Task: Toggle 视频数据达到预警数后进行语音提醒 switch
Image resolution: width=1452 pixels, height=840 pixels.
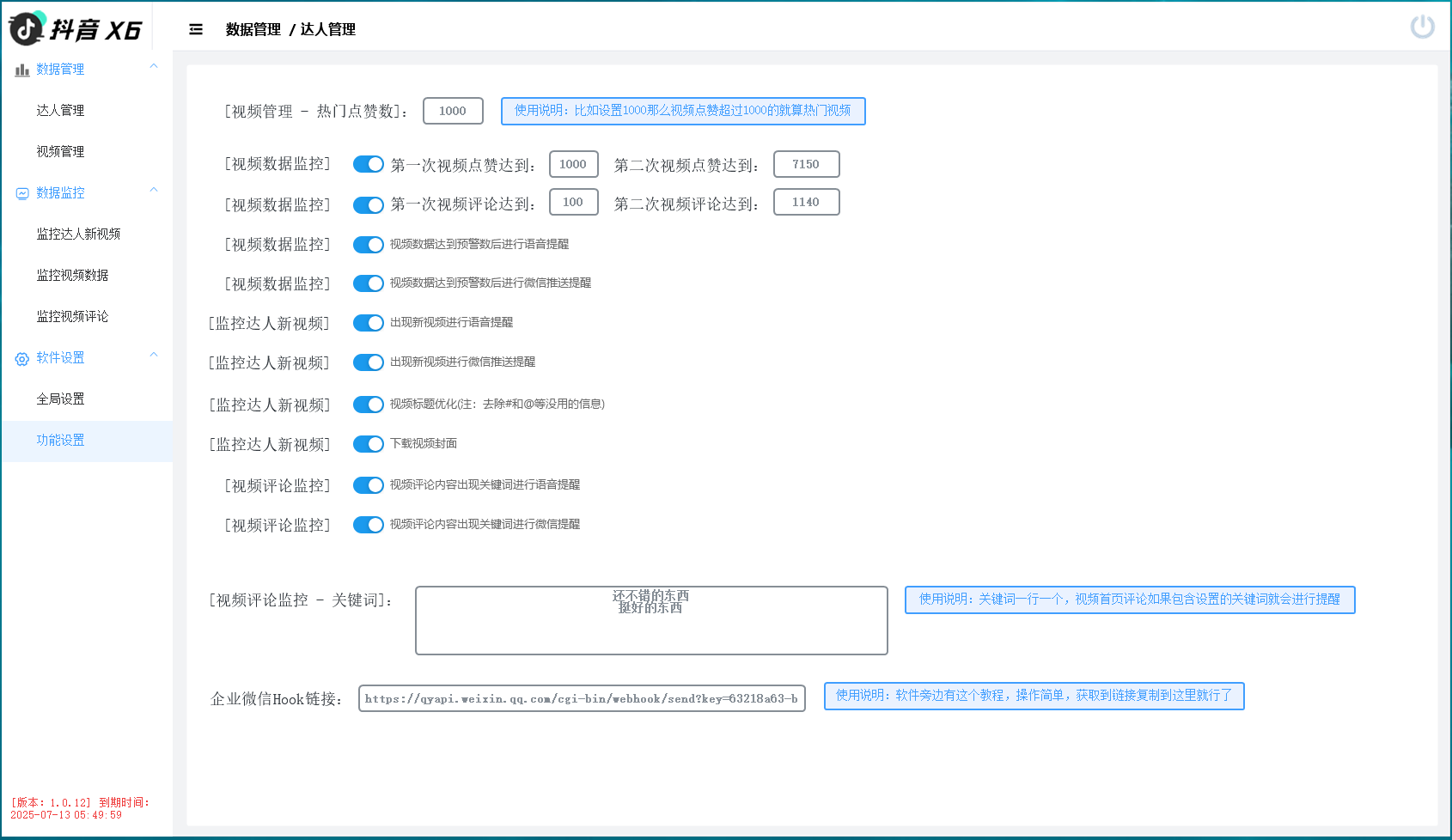Action: tap(369, 244)
